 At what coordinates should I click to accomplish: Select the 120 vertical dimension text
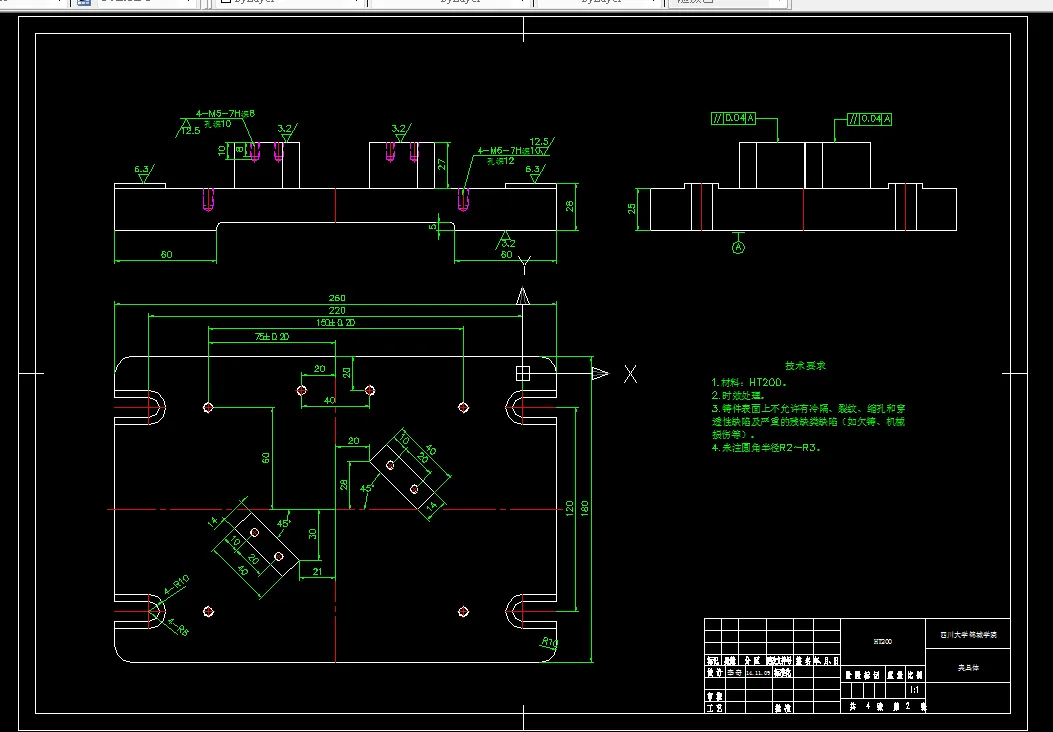(569, 509)
